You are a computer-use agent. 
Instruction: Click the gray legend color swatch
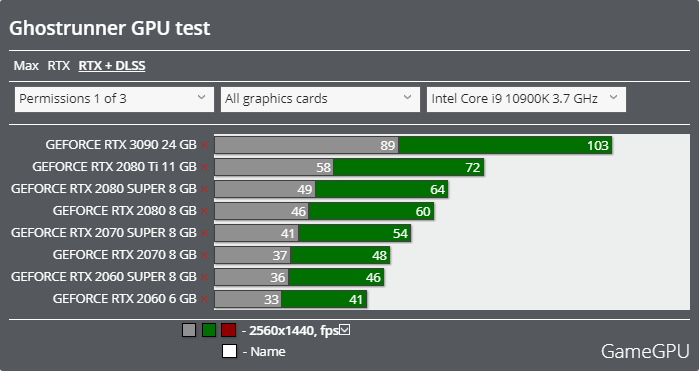189,330
